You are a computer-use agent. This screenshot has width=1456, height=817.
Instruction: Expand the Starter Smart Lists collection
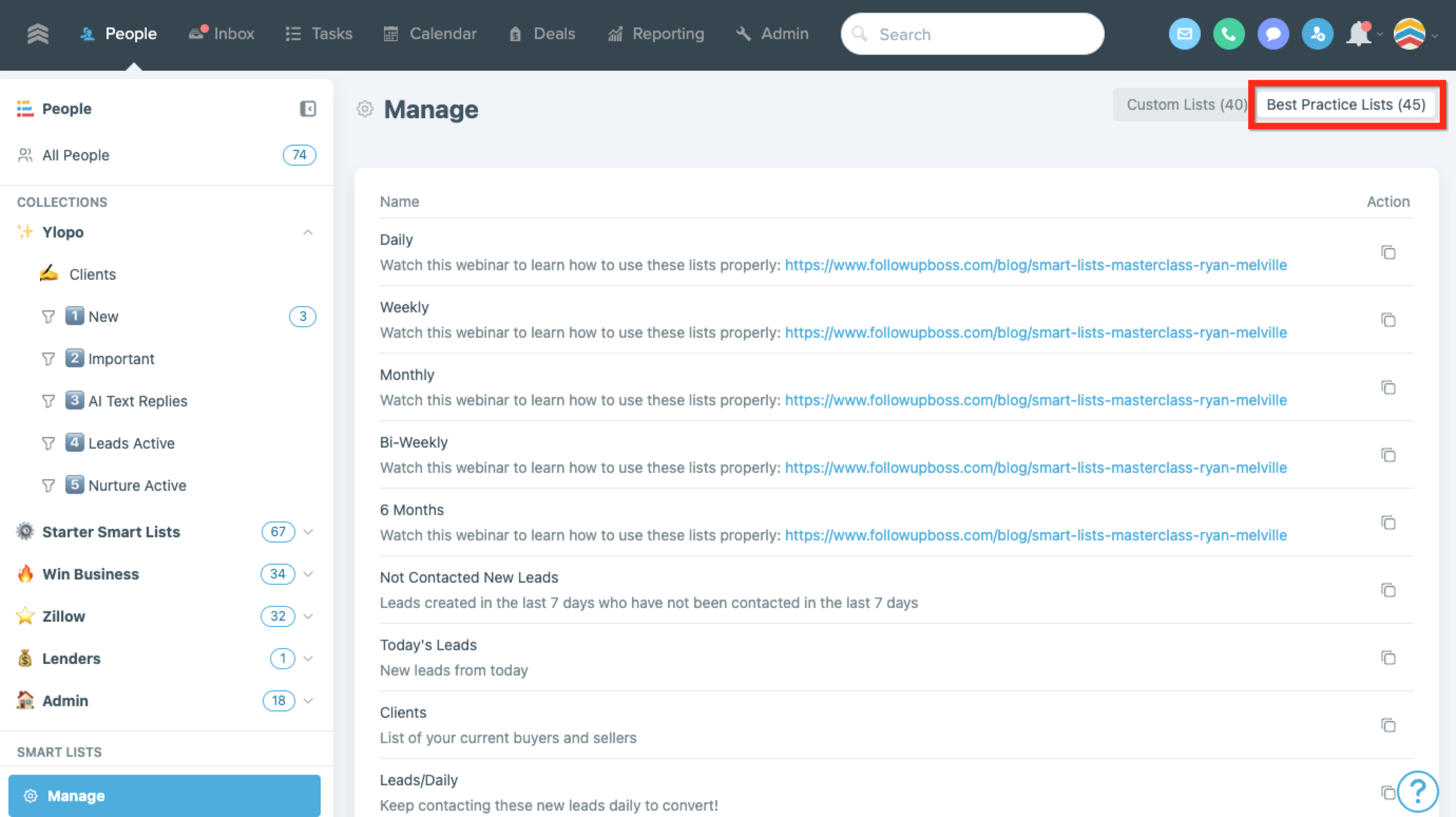click(308, 531)
